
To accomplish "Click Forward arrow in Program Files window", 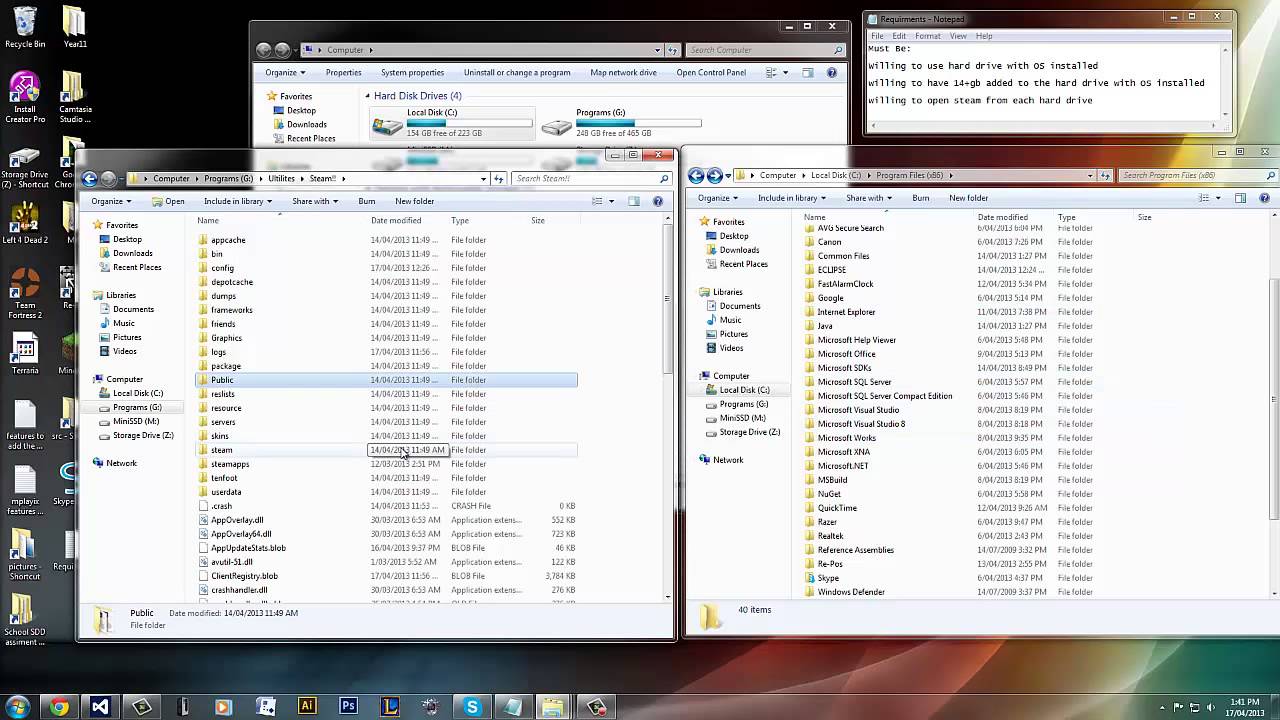I will pyautogui.click(x=715, y=175).
